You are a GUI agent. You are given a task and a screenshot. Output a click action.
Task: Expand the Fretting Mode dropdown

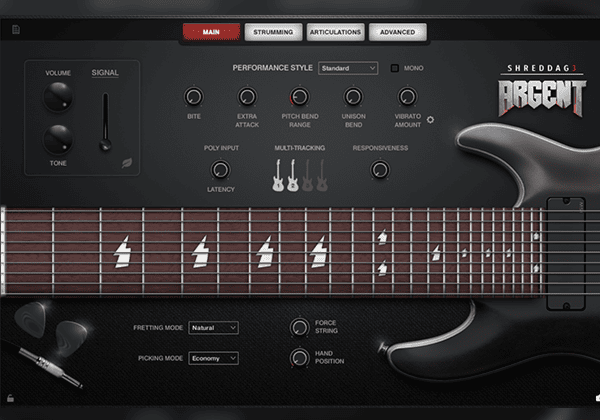pos(214,327)
